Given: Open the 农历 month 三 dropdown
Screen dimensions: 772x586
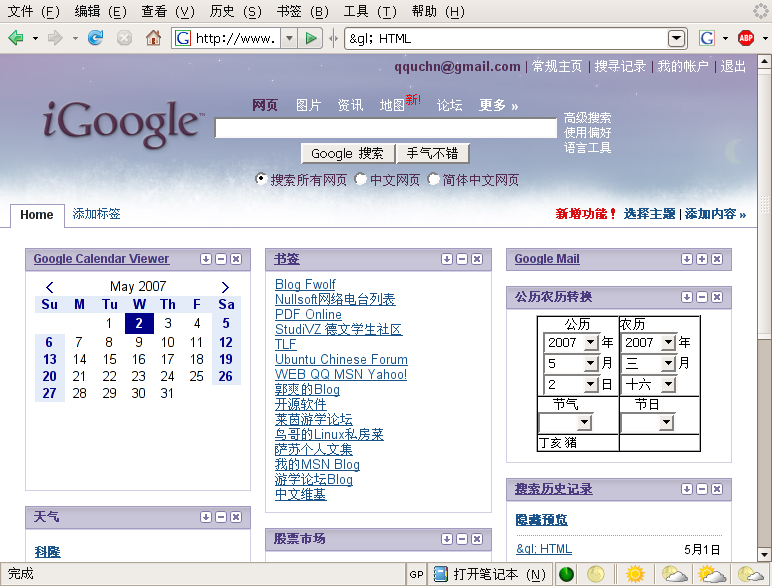Looking at the screenshot, I should (668, 363).
